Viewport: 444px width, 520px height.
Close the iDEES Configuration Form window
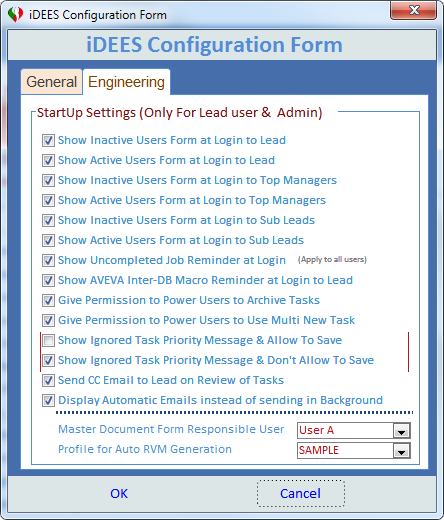coord(414,10)
